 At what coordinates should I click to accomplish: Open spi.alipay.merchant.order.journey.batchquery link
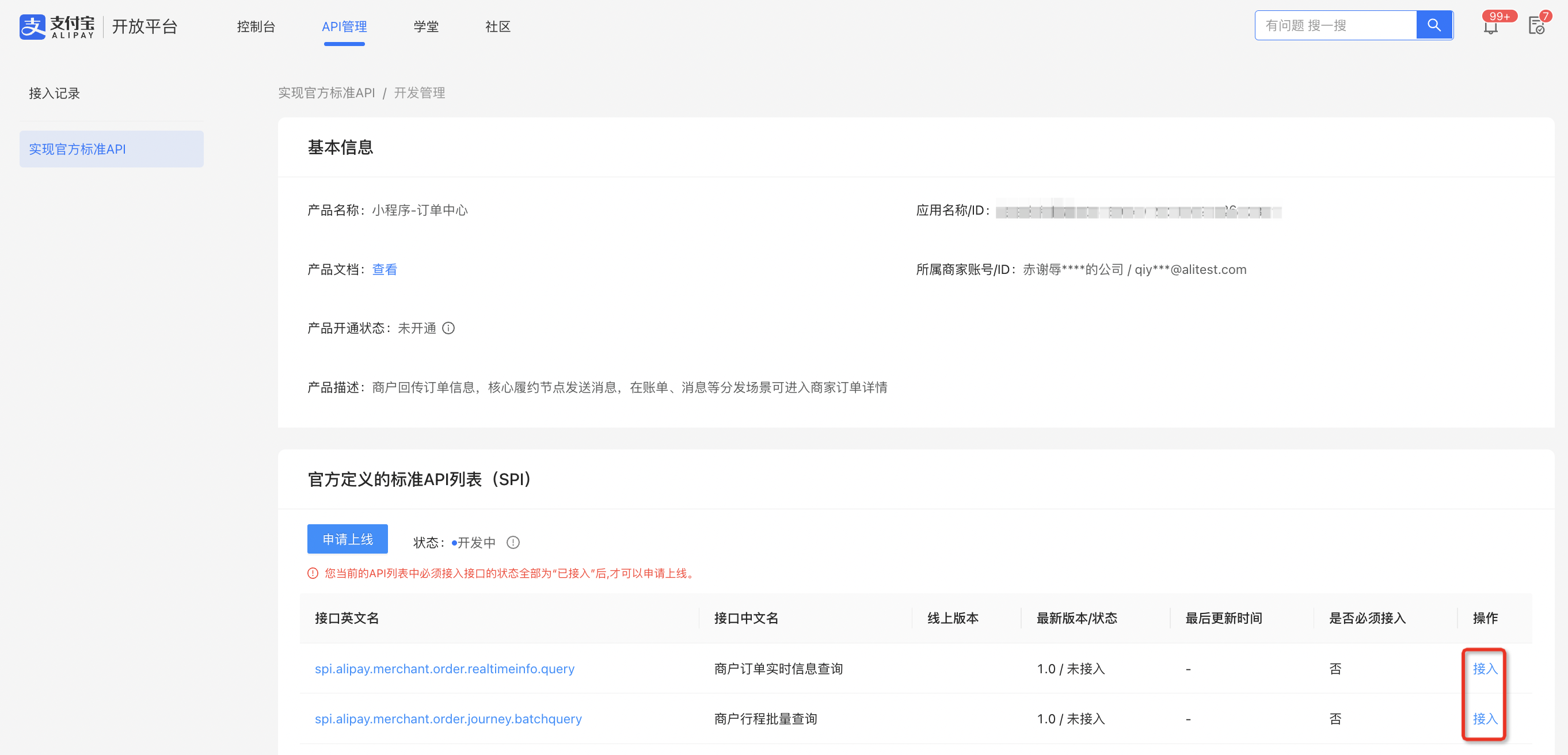[x=448, y=719]
